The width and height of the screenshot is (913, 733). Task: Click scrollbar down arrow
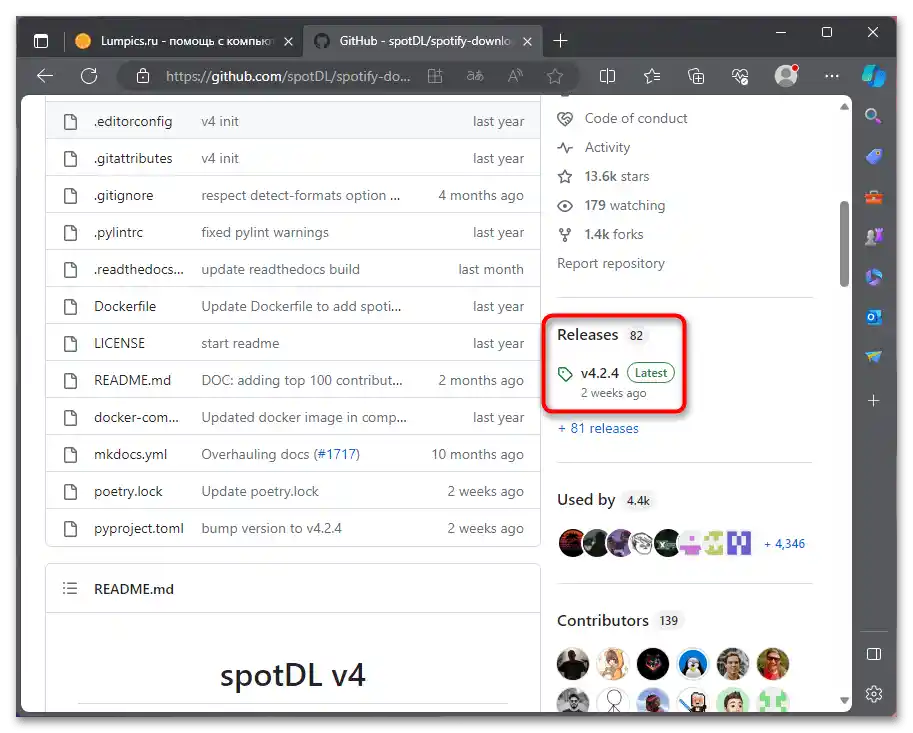coord(844,700)
